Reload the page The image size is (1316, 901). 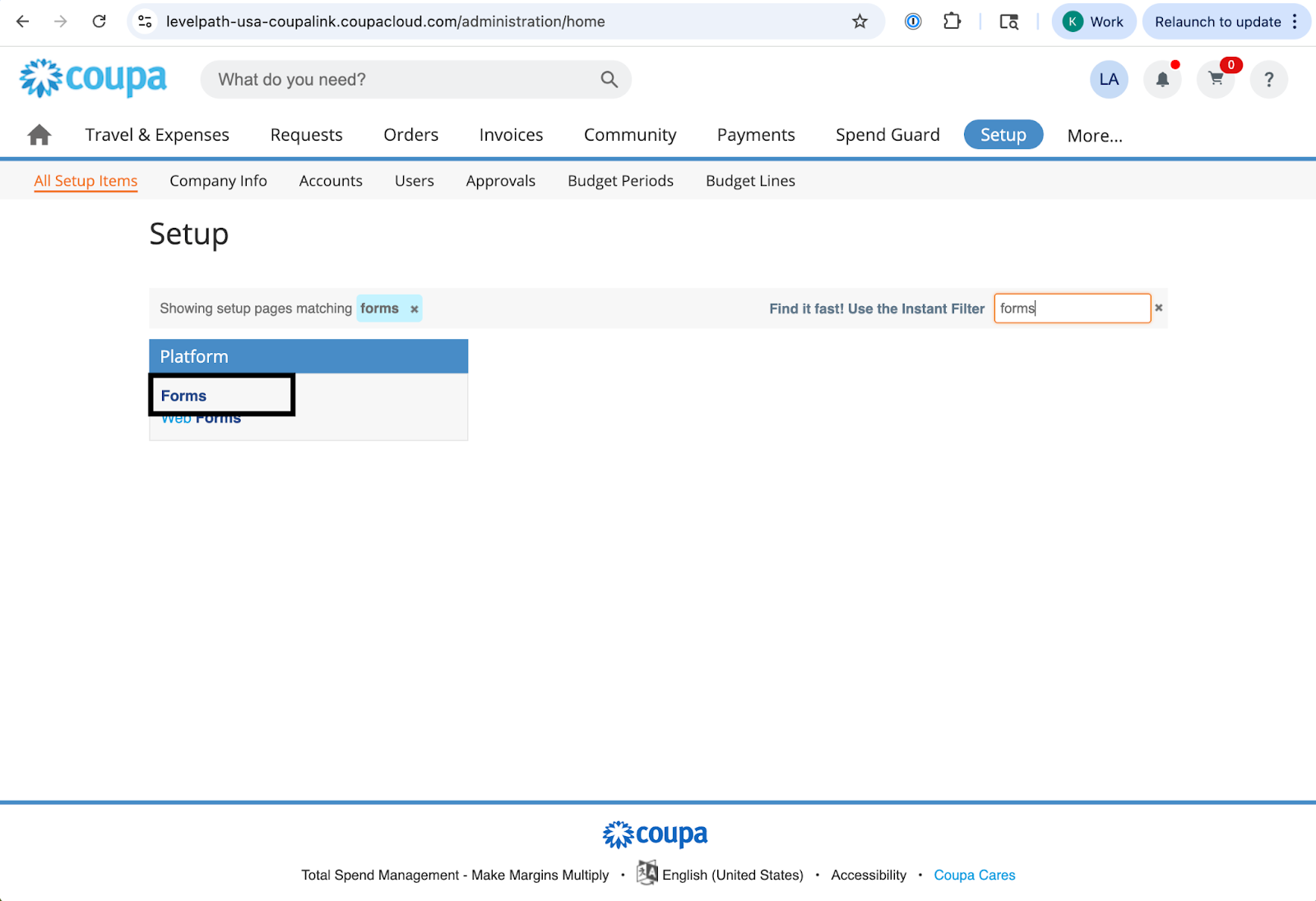pos(100,21)
